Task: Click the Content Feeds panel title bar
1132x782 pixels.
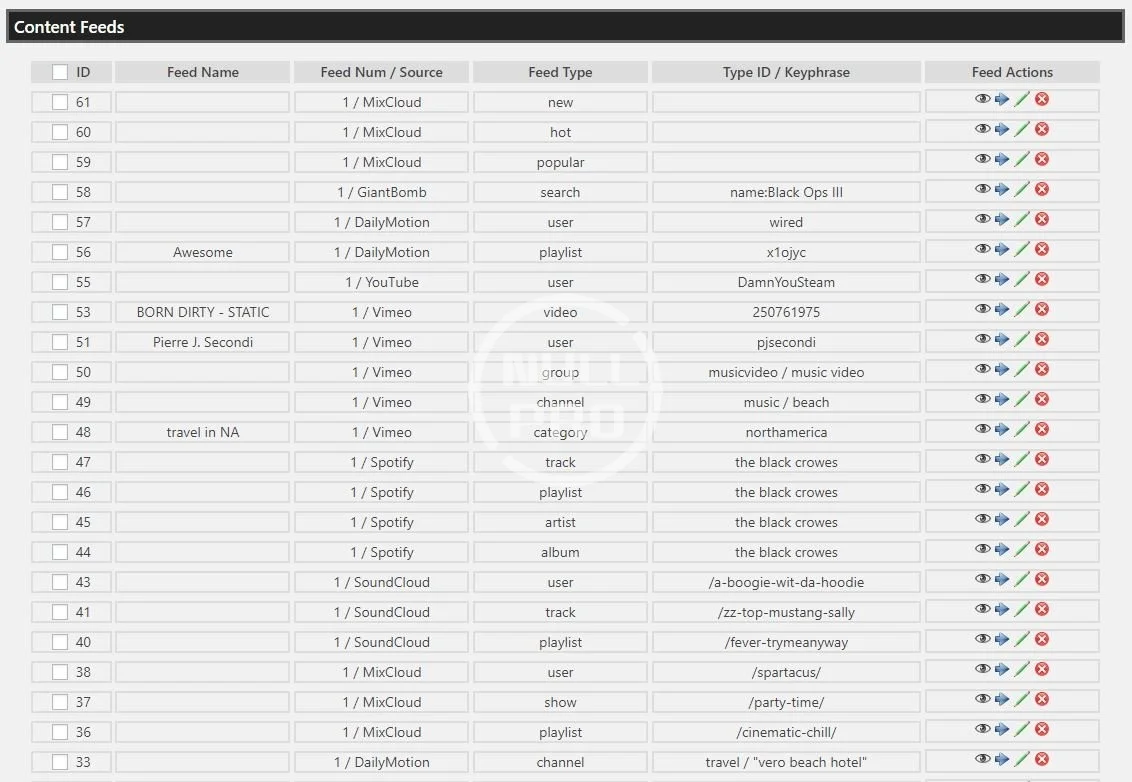Action: [565, 27]
